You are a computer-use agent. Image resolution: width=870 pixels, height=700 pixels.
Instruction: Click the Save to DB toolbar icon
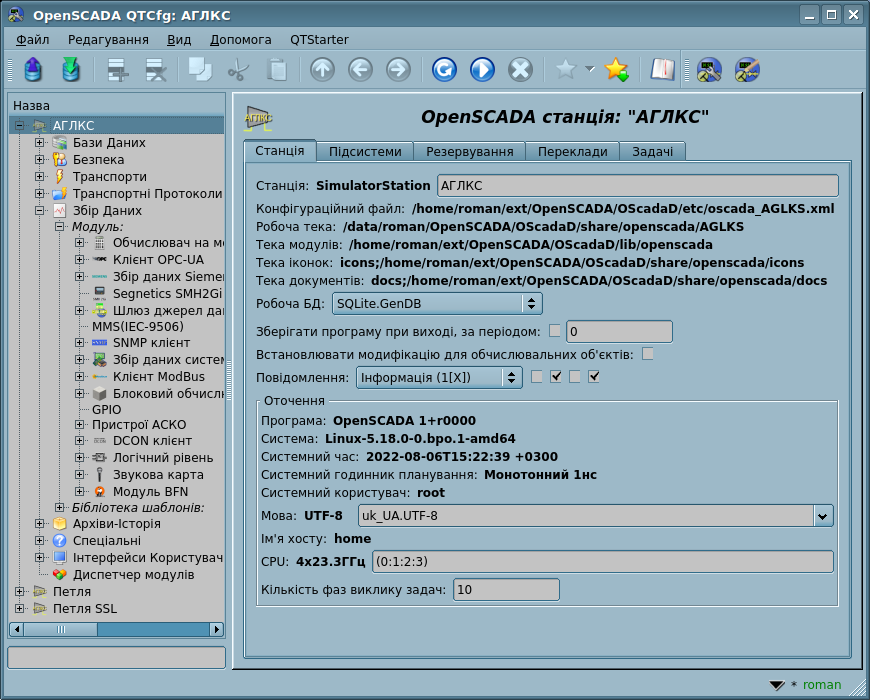(70, 69)
